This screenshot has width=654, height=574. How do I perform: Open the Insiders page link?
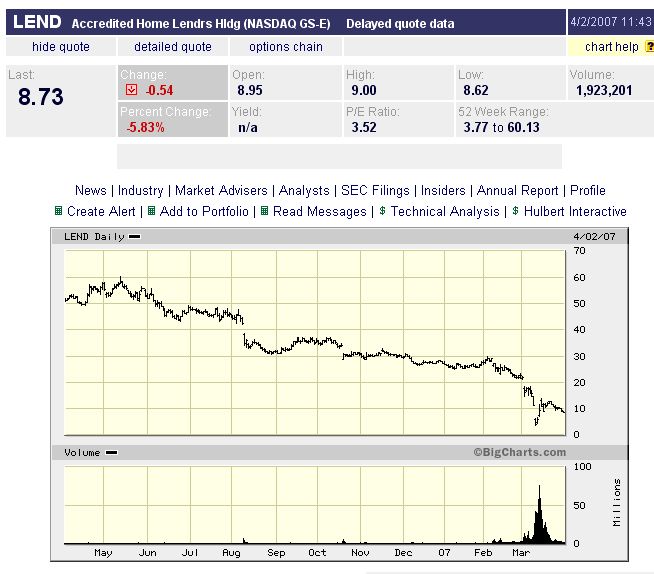click(443, 190)
